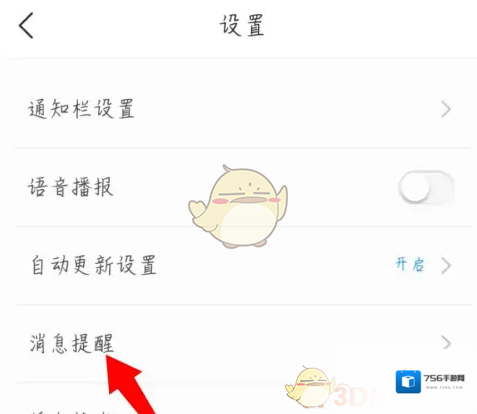Click the red arrow pointer graphic
This screenshot has height=414, width=477.
pyautogui.click(x=130, y=384)
